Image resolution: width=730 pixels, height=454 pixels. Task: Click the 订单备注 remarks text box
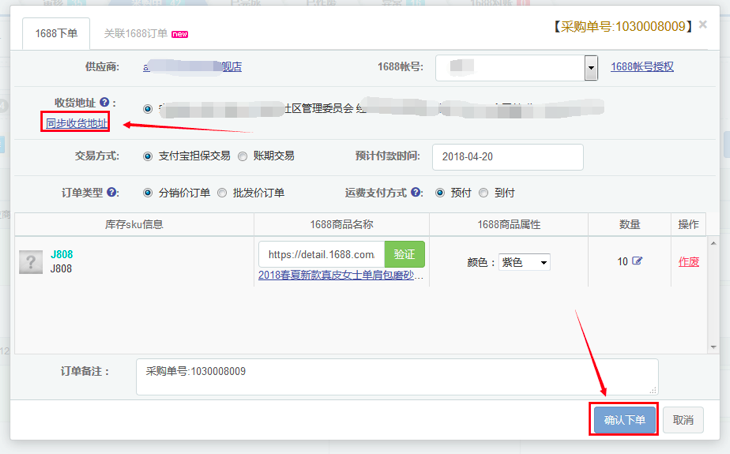(x=397, y=377)
